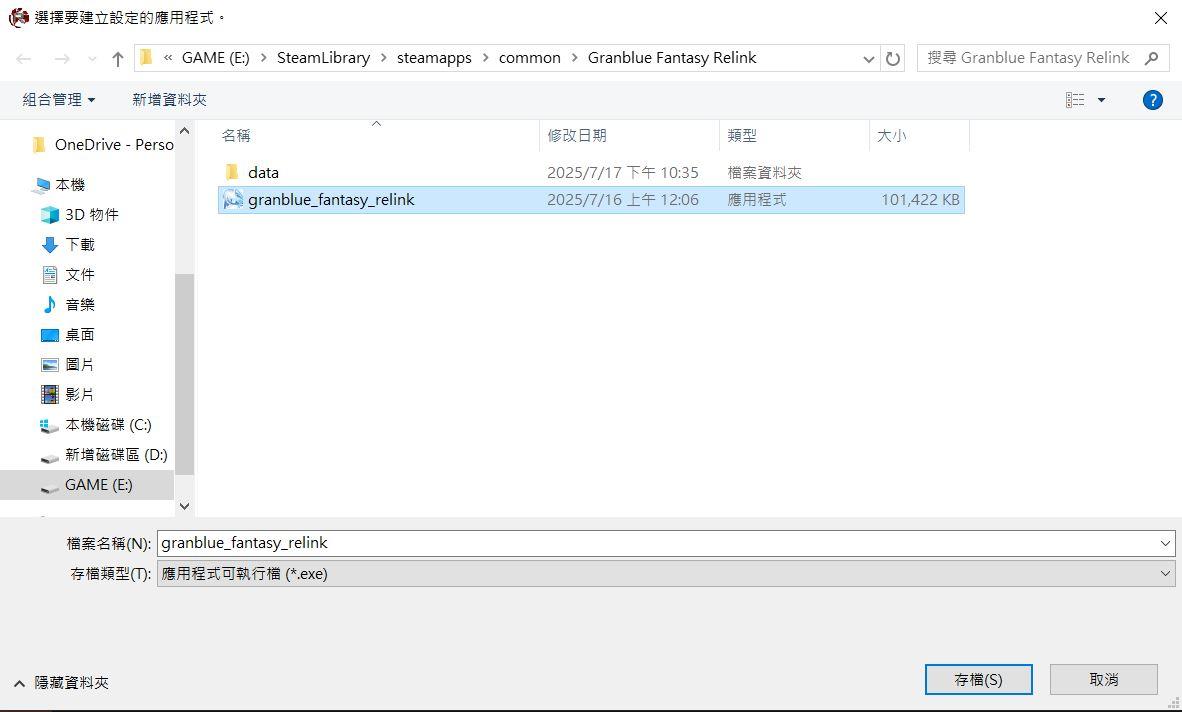Image resolution: width=1182 pixels, height=712 pixels.
Task: Go up one folder level
Action: [118, 59]
